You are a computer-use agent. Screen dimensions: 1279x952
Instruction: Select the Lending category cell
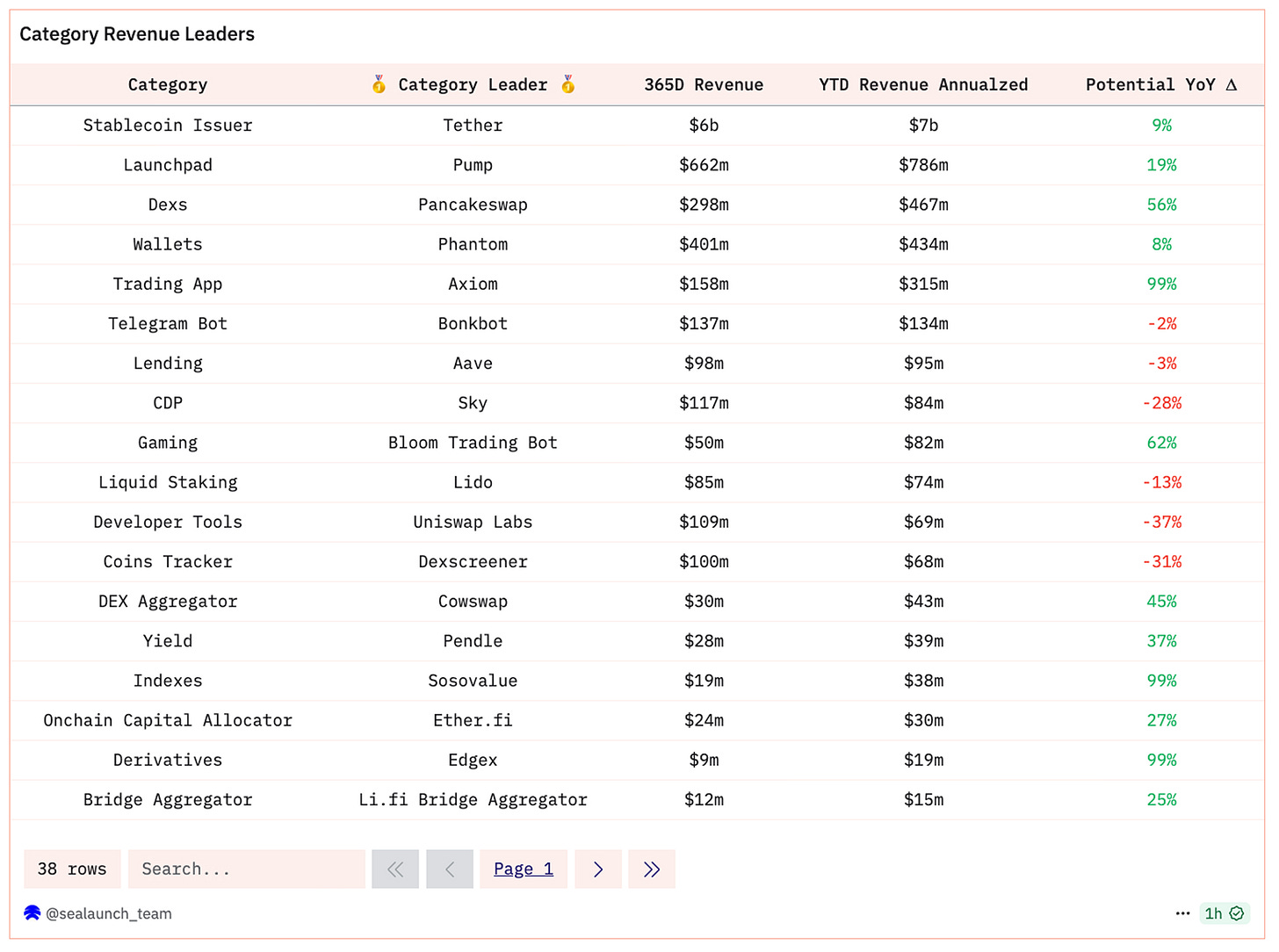pos(168,364)
